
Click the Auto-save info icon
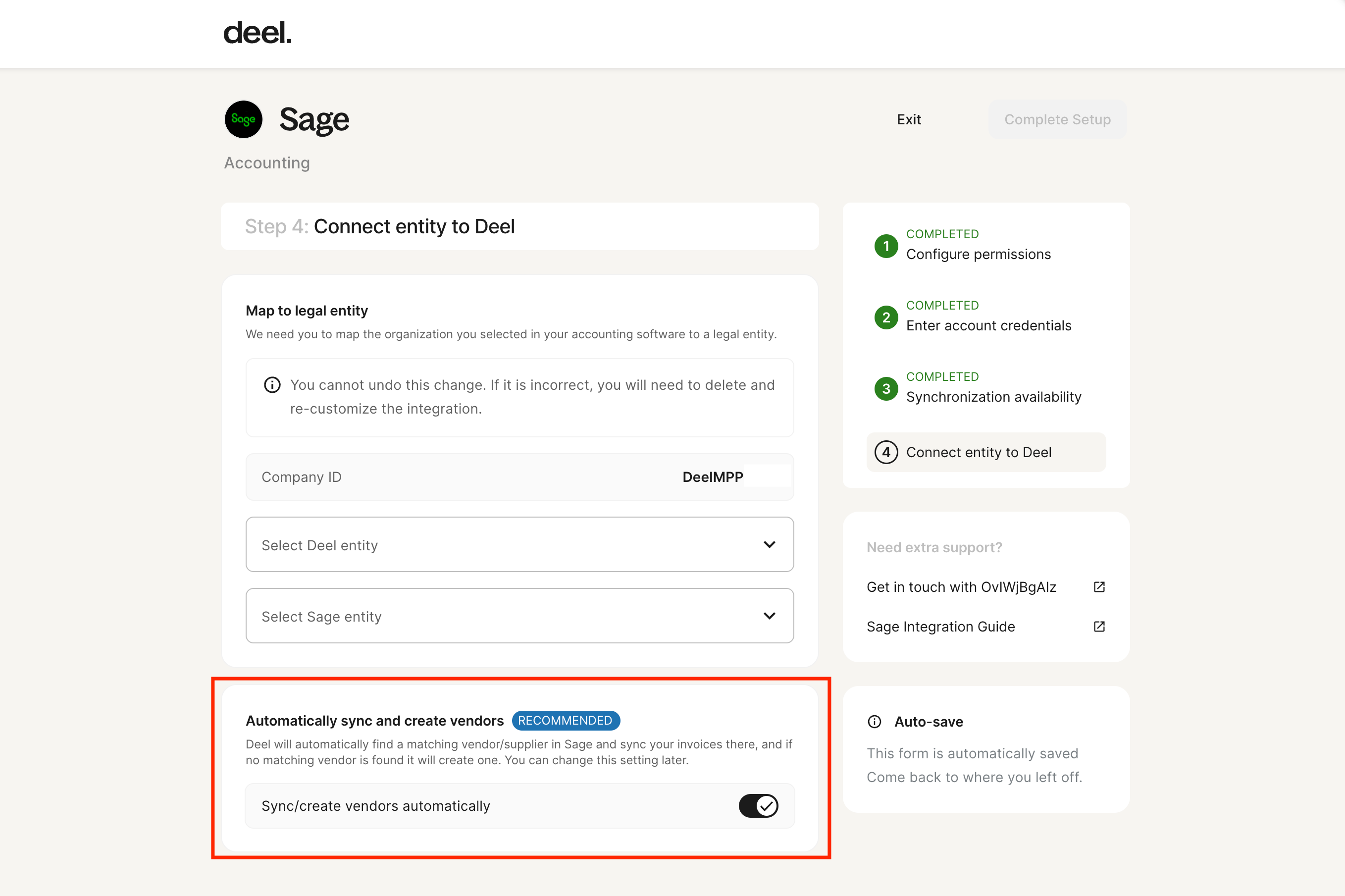point(874,722)
